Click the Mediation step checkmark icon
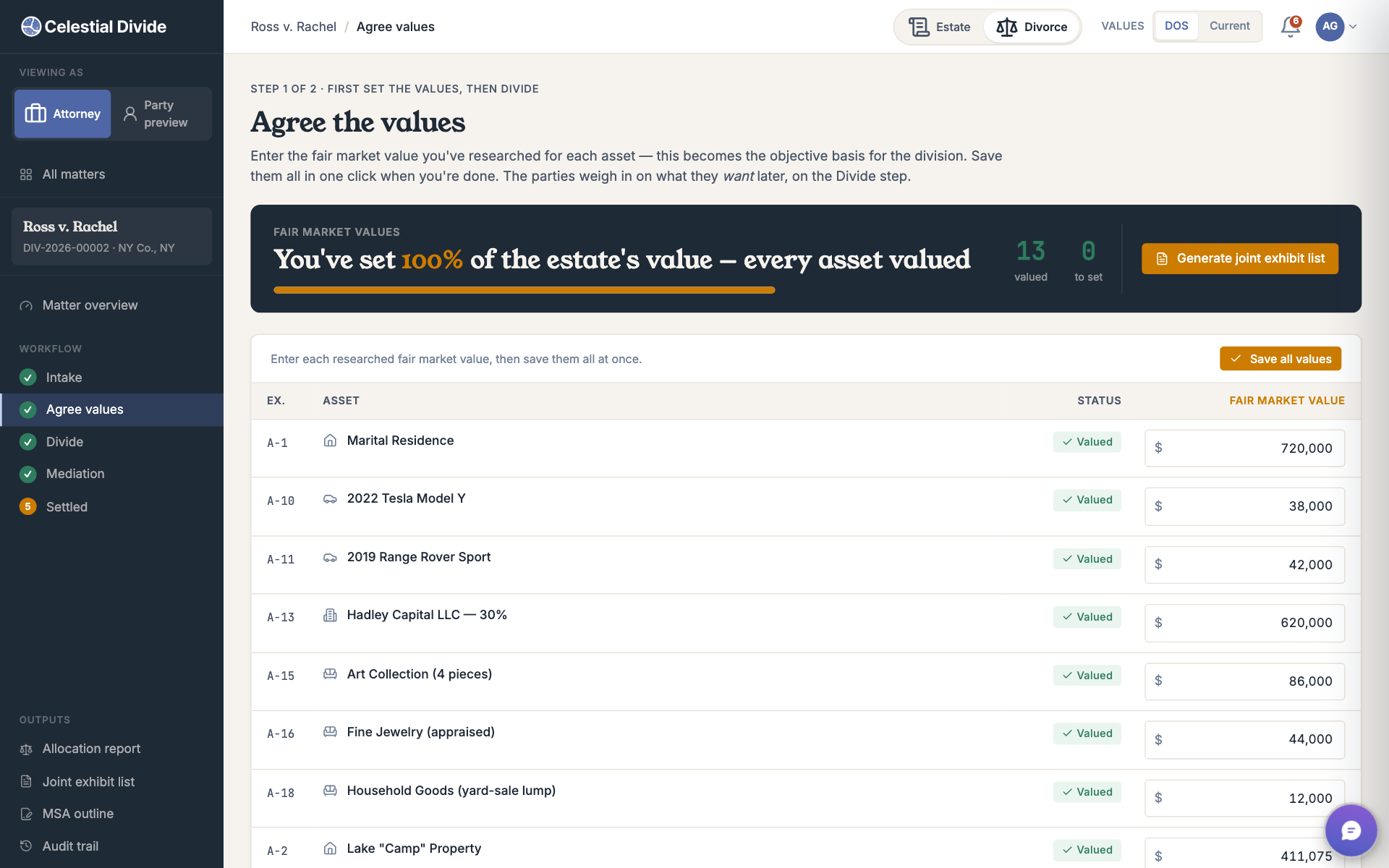The height and width of the screenshot is (868, 1389). click(27, 474)
